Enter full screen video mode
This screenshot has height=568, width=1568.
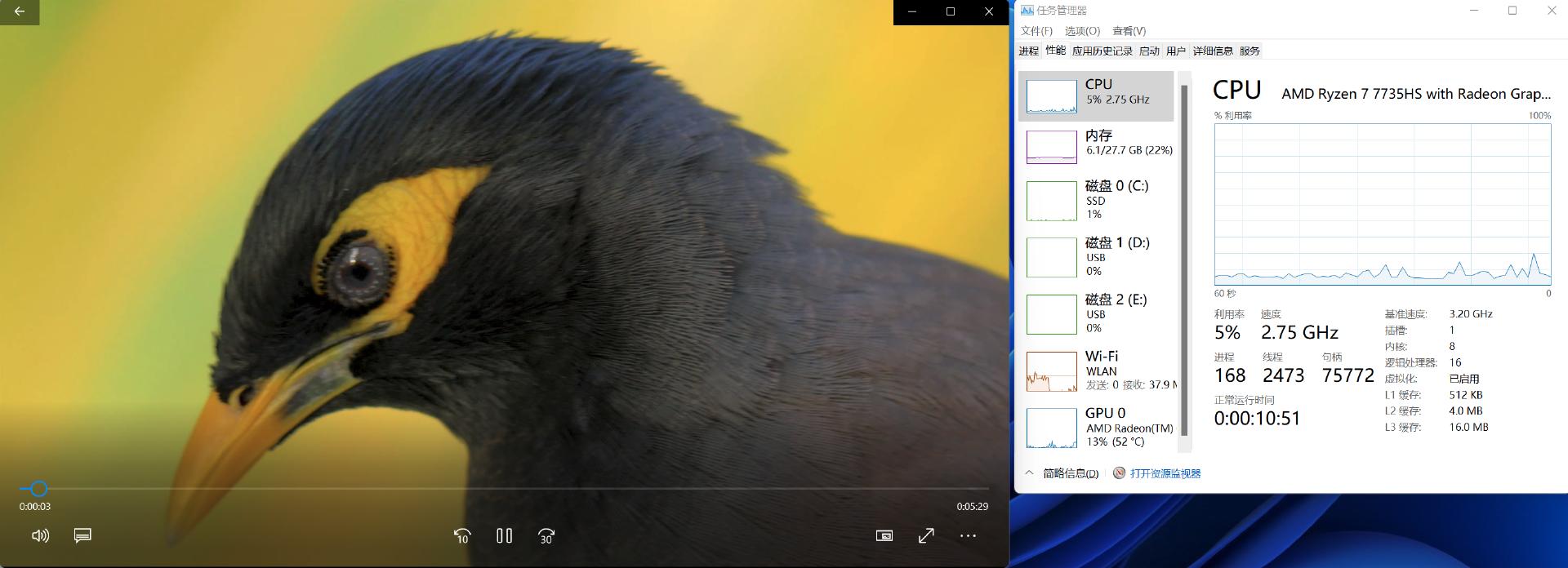click(x=926, y=536)
